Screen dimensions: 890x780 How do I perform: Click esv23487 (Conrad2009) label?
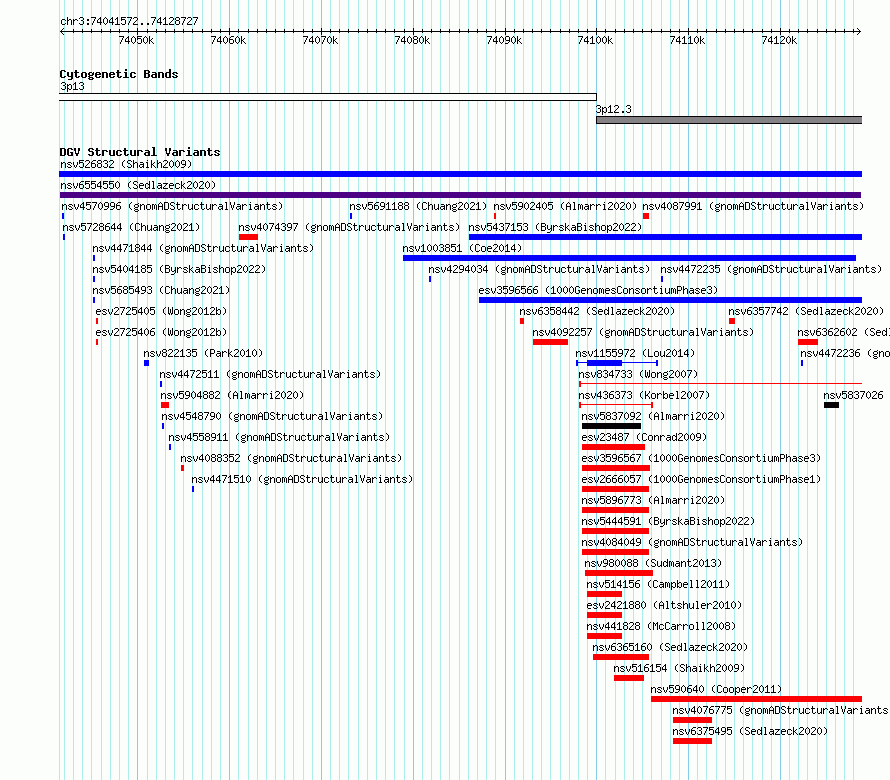(644, 437)
